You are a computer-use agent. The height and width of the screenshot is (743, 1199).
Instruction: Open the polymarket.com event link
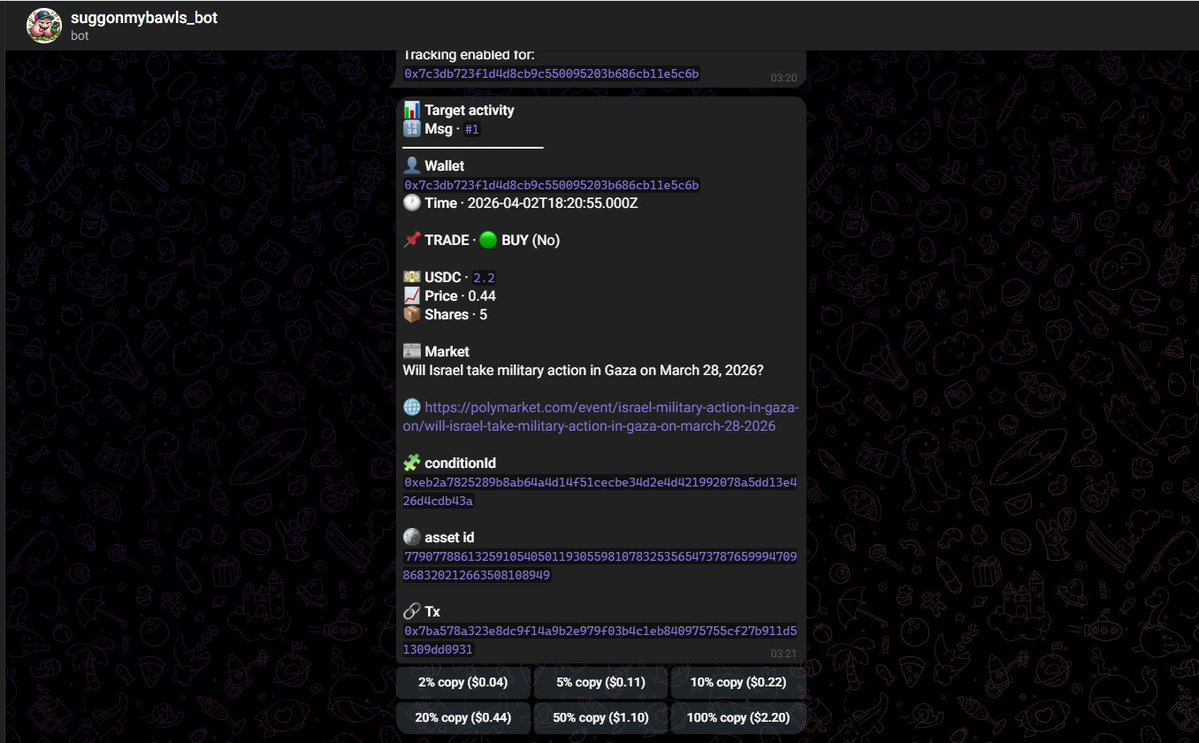[x=601, y=417]
